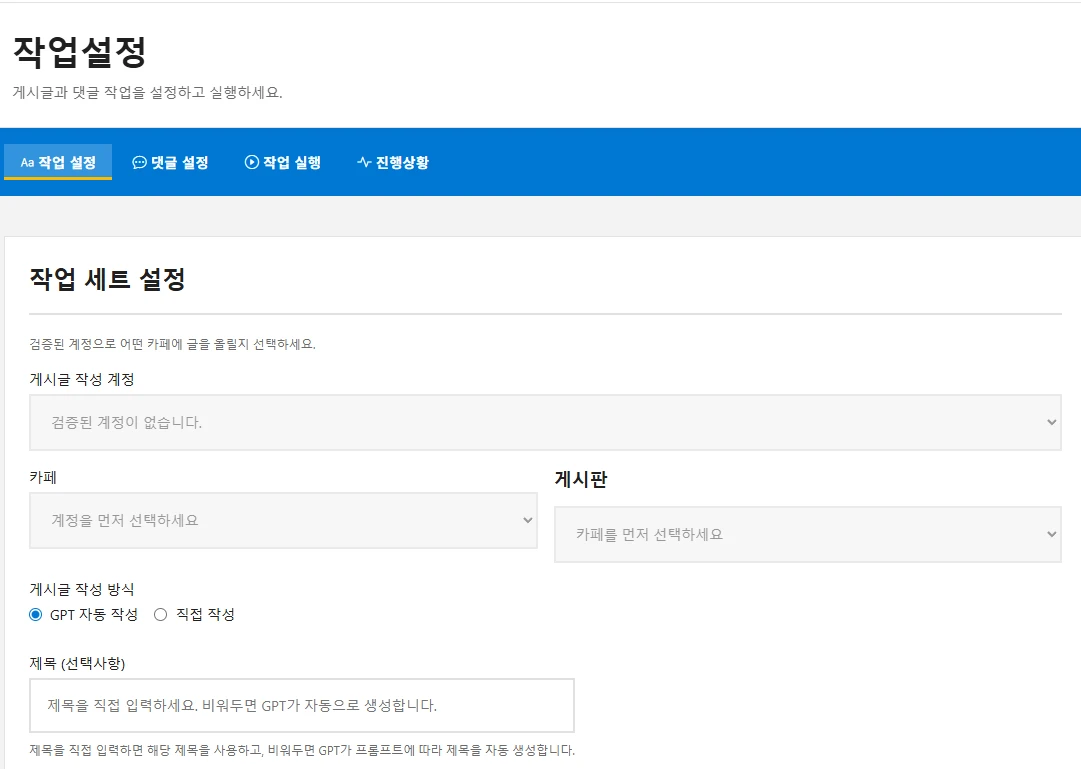The width and height of the screenshot is (1081, 769).
Task: Click the chevron on the 카페 selector
Action: (x=527, y=520)
